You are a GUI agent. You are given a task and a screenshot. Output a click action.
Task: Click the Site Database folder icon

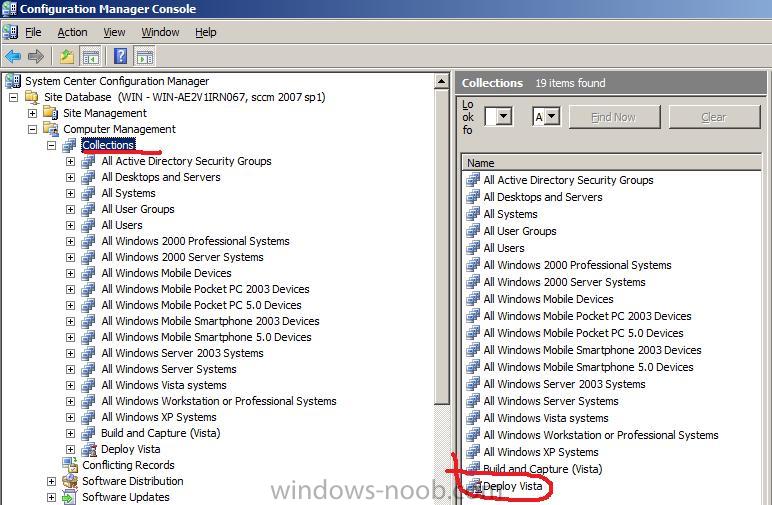32,97
